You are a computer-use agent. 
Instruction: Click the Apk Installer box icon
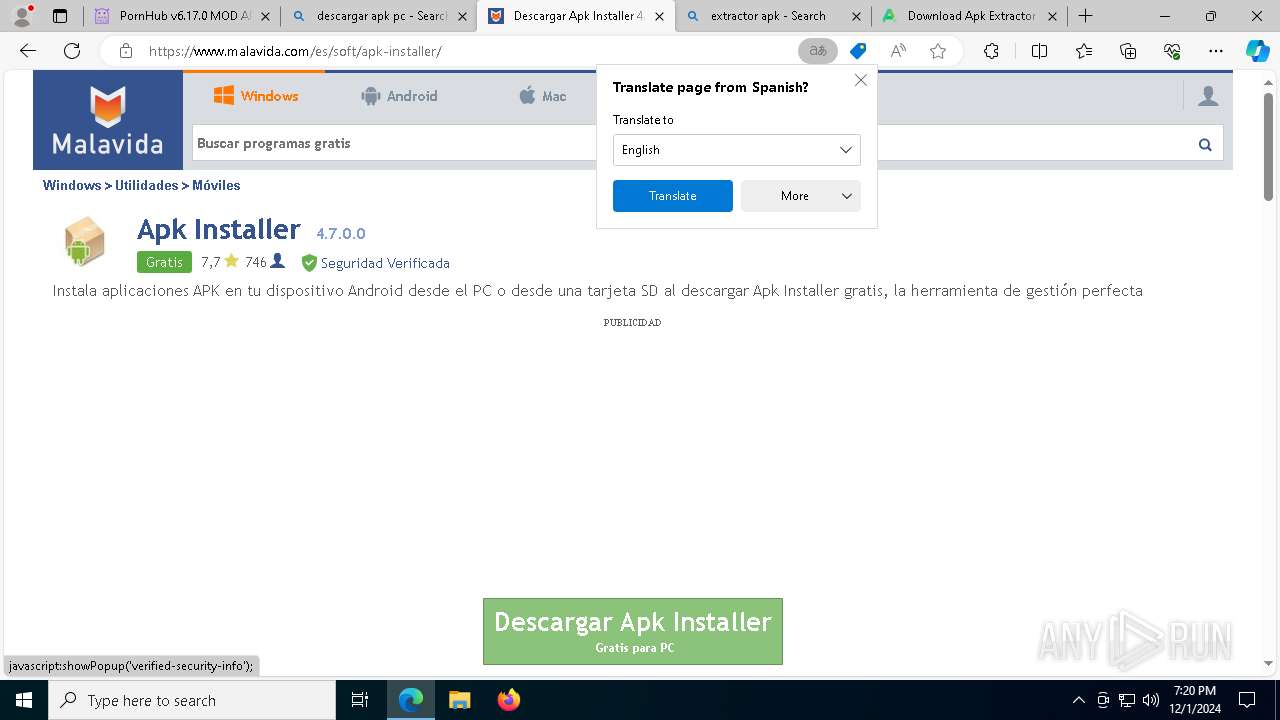coord(84,242)
